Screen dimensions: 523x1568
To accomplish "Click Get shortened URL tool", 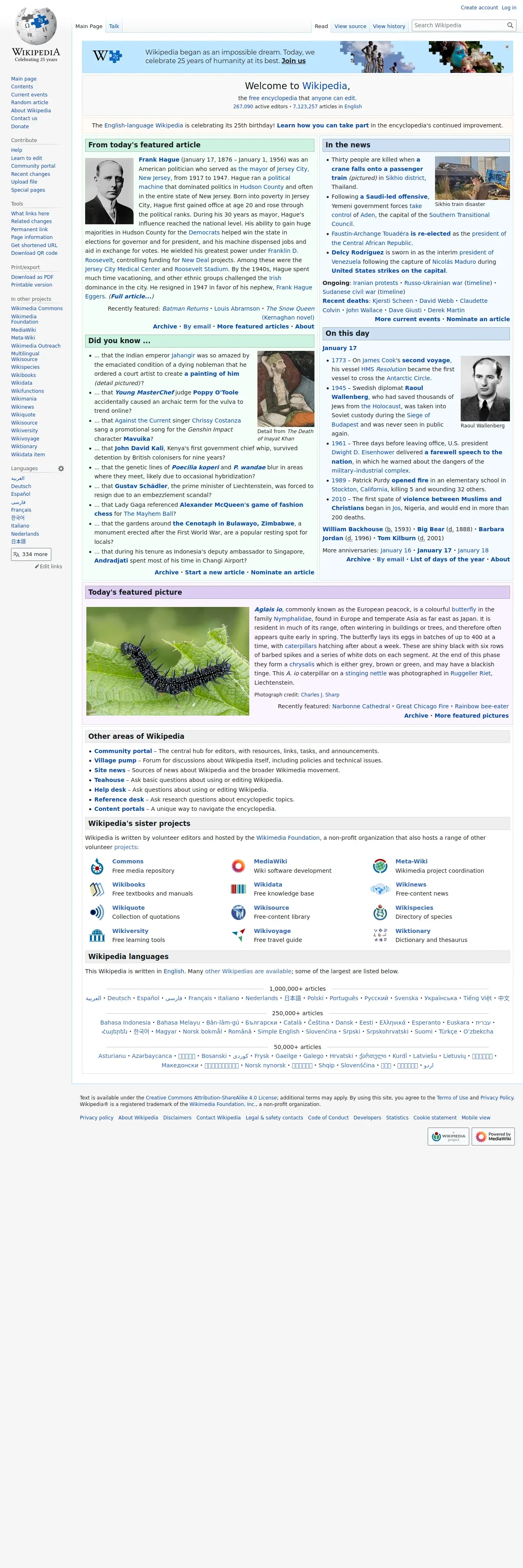I will (x=34, y=245).
